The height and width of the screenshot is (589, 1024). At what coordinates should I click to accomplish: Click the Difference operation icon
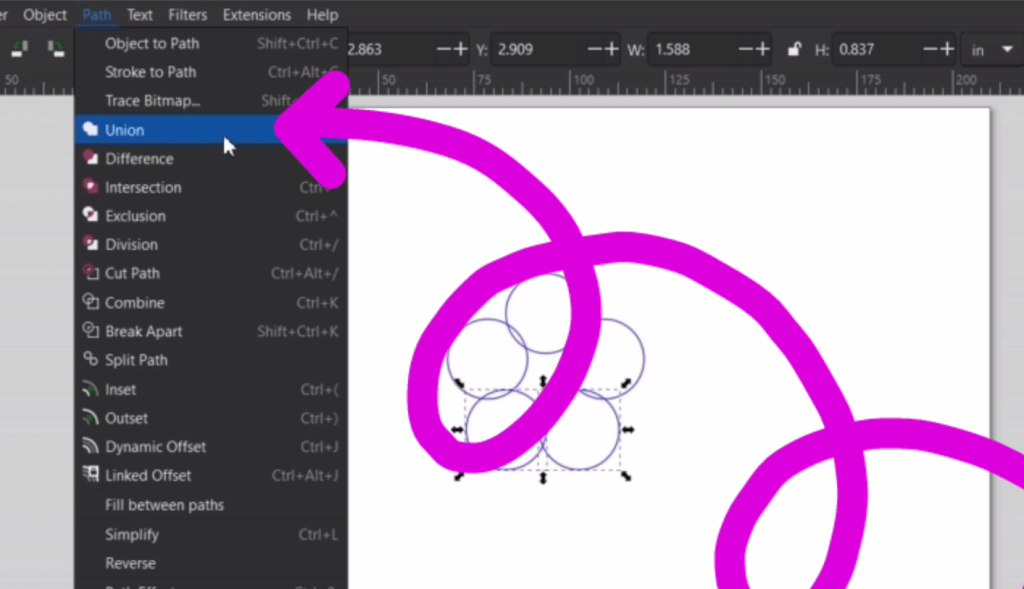click(90, 158)
